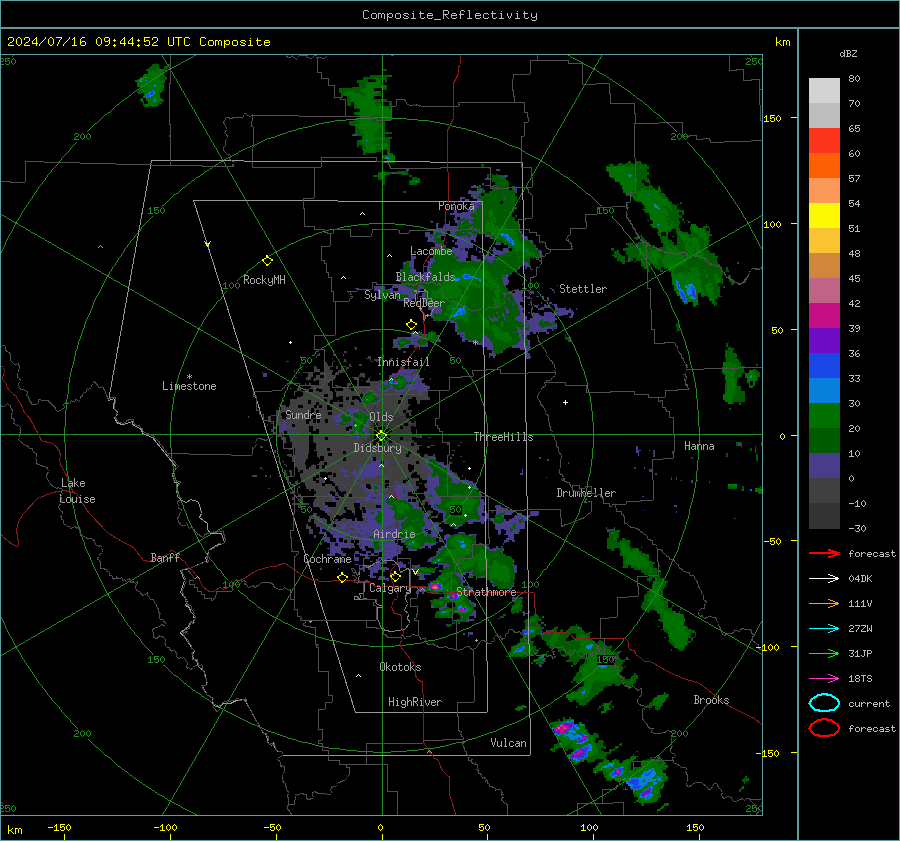Click the red forecast arrow in legend

824,553
